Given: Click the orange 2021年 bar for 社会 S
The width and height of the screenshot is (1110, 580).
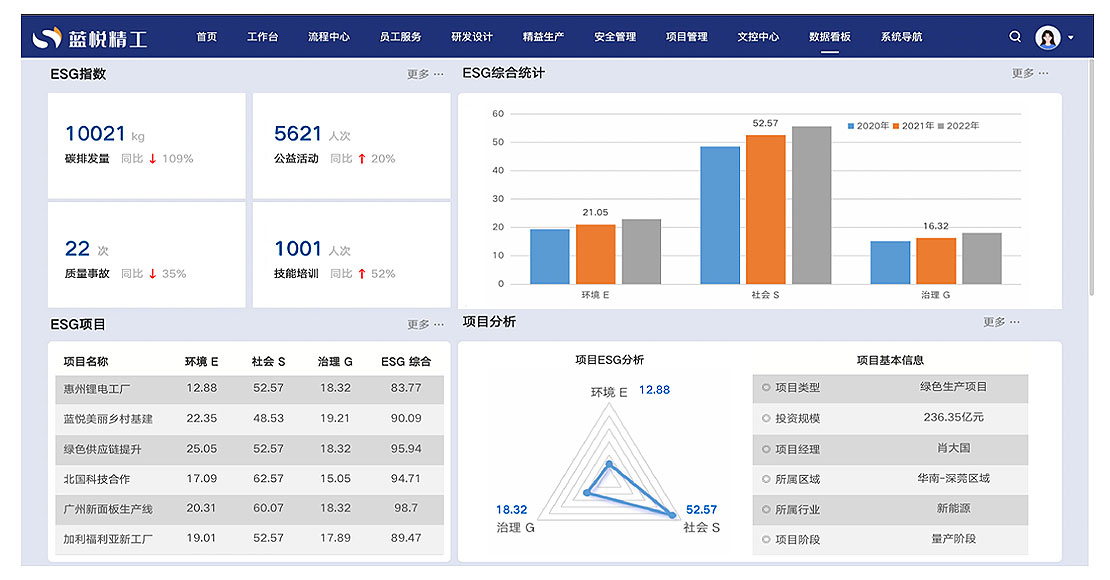Looking at the screenshot, I should click(766, 210).
